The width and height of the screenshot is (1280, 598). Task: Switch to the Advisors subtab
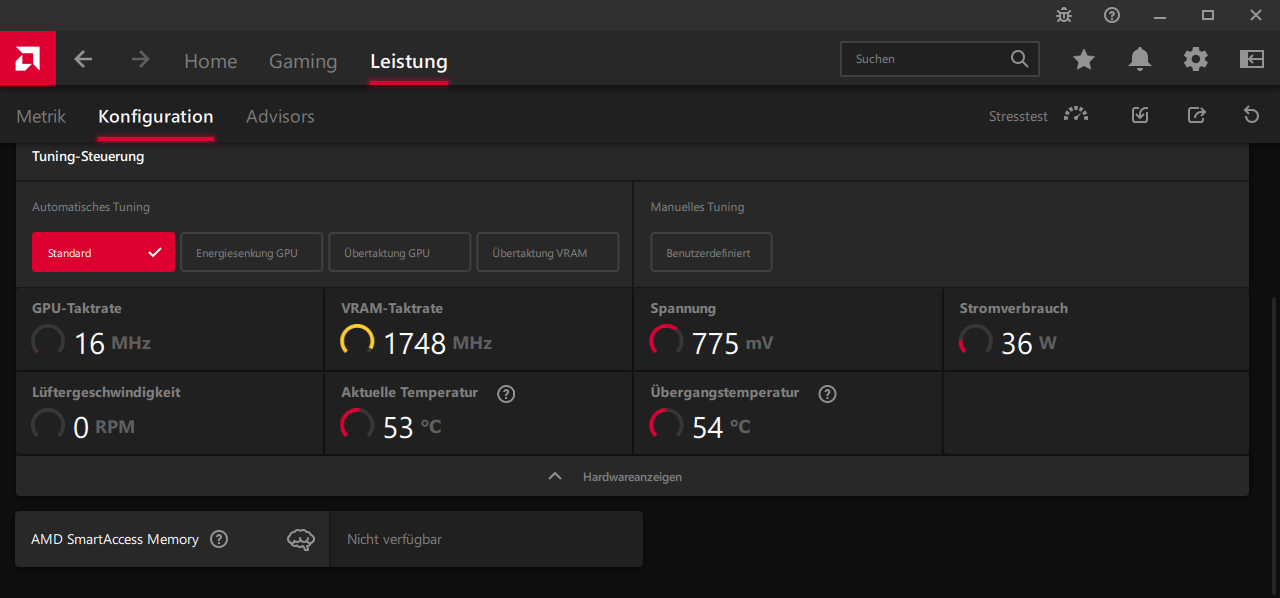point(280,116)
